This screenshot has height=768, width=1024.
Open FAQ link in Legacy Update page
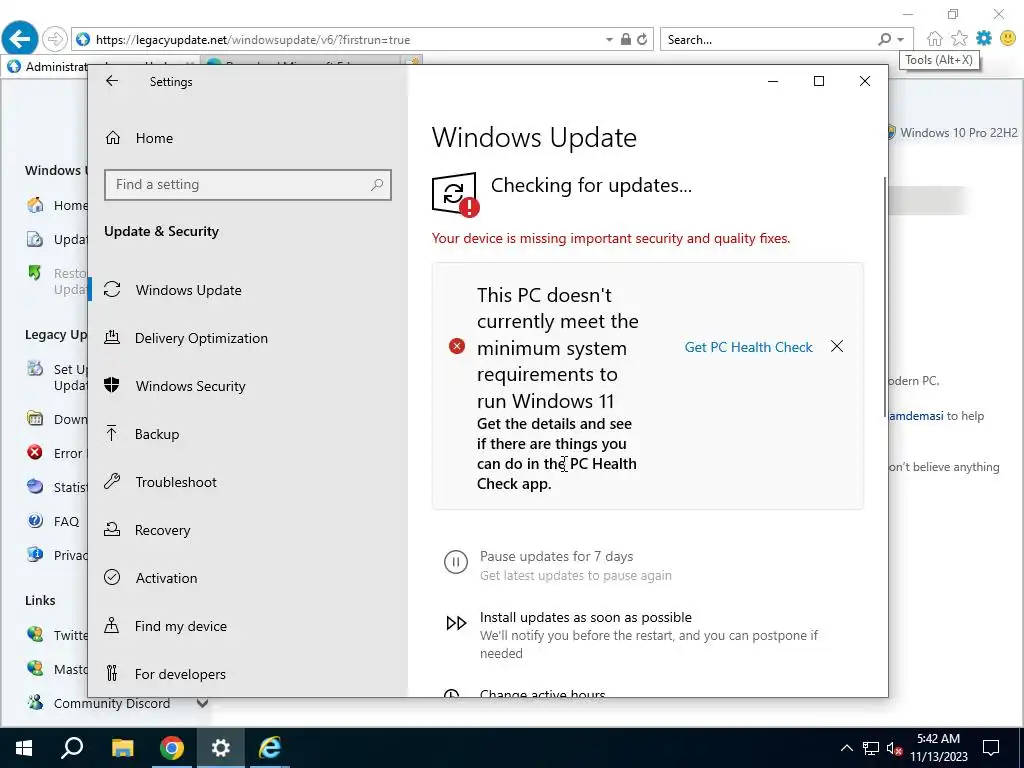coord(66,521)
